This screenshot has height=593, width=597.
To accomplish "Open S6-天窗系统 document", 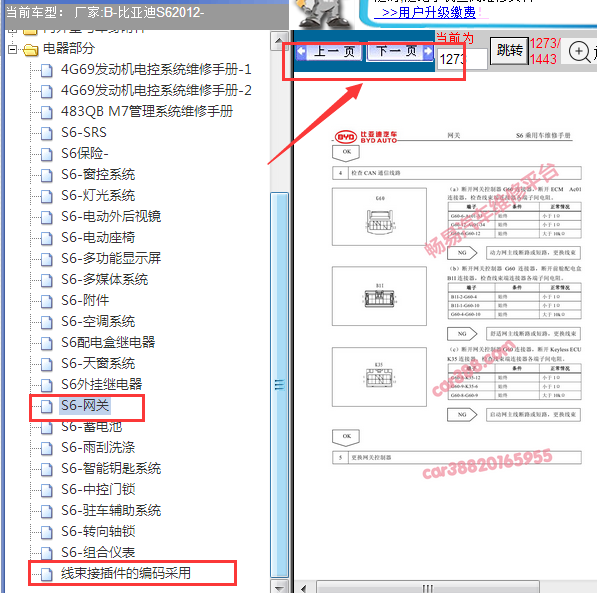I will (x=98, y=363).
